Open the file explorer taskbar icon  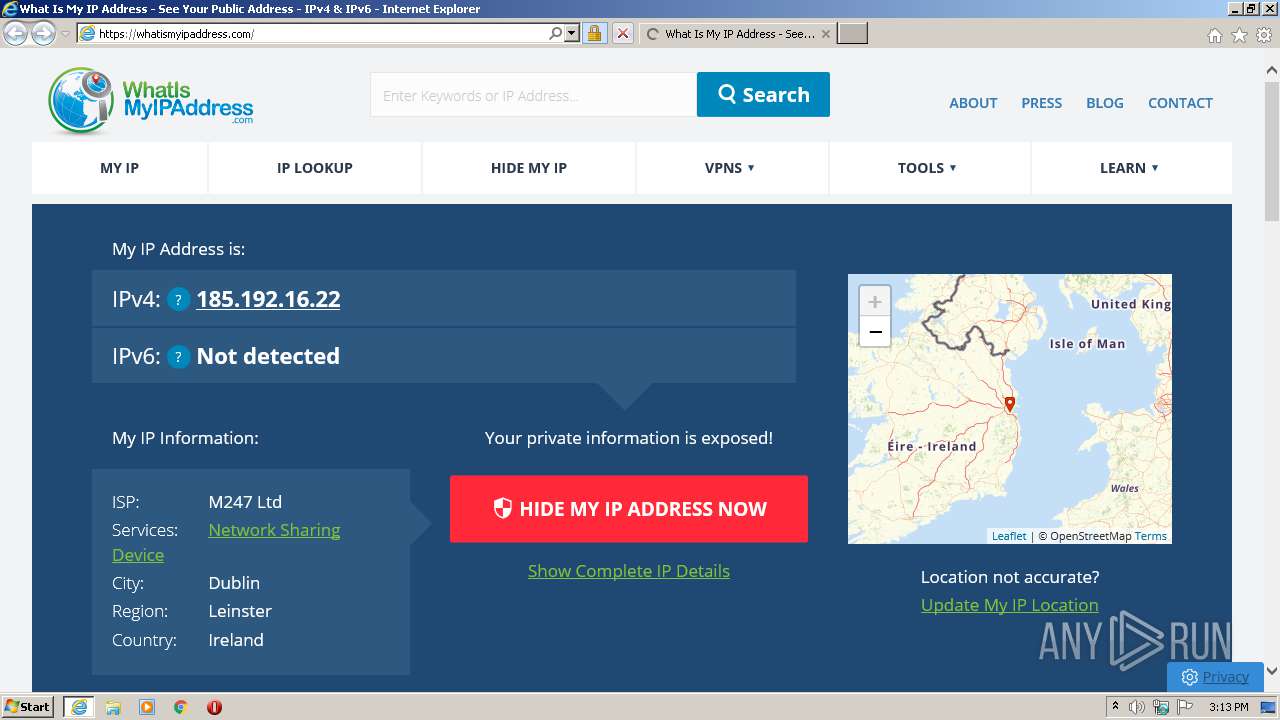click(113, 707)
